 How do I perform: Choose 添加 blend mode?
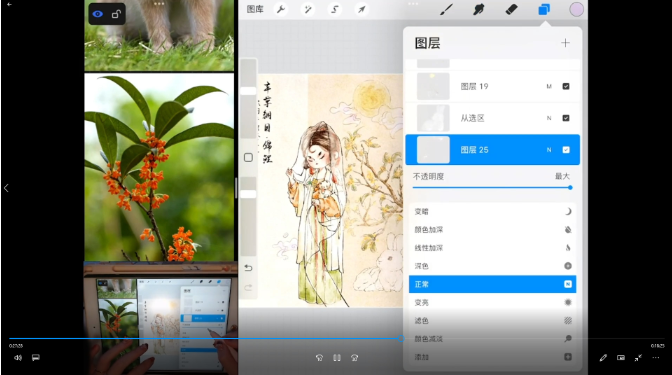492,357
